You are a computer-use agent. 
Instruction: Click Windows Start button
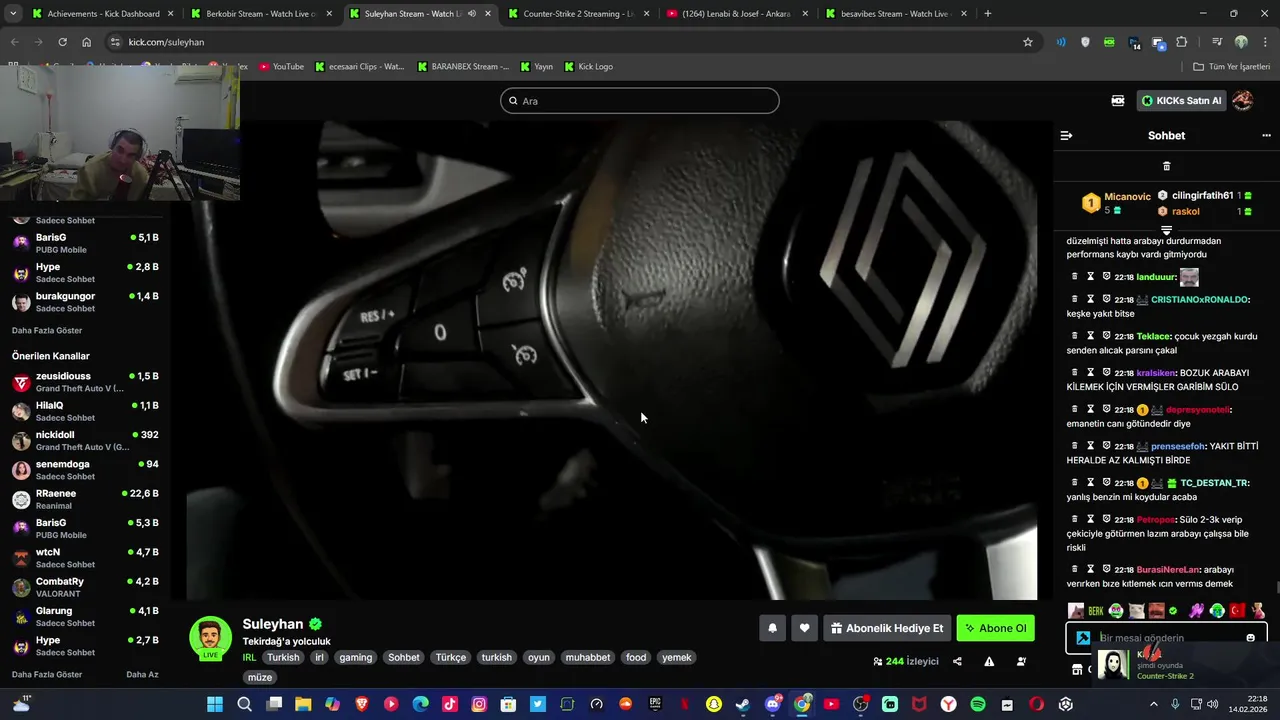point(215,704)
